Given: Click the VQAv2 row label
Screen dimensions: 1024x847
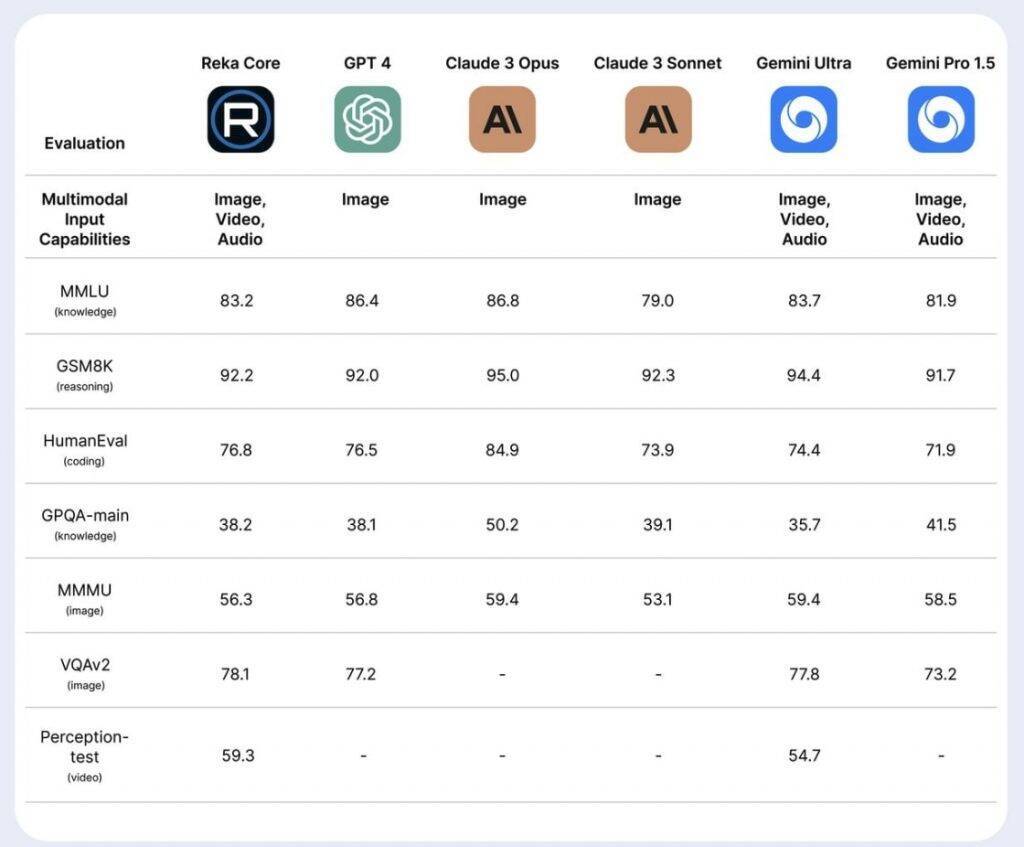Looking at the screenshot, I should [x=85, y=673].
